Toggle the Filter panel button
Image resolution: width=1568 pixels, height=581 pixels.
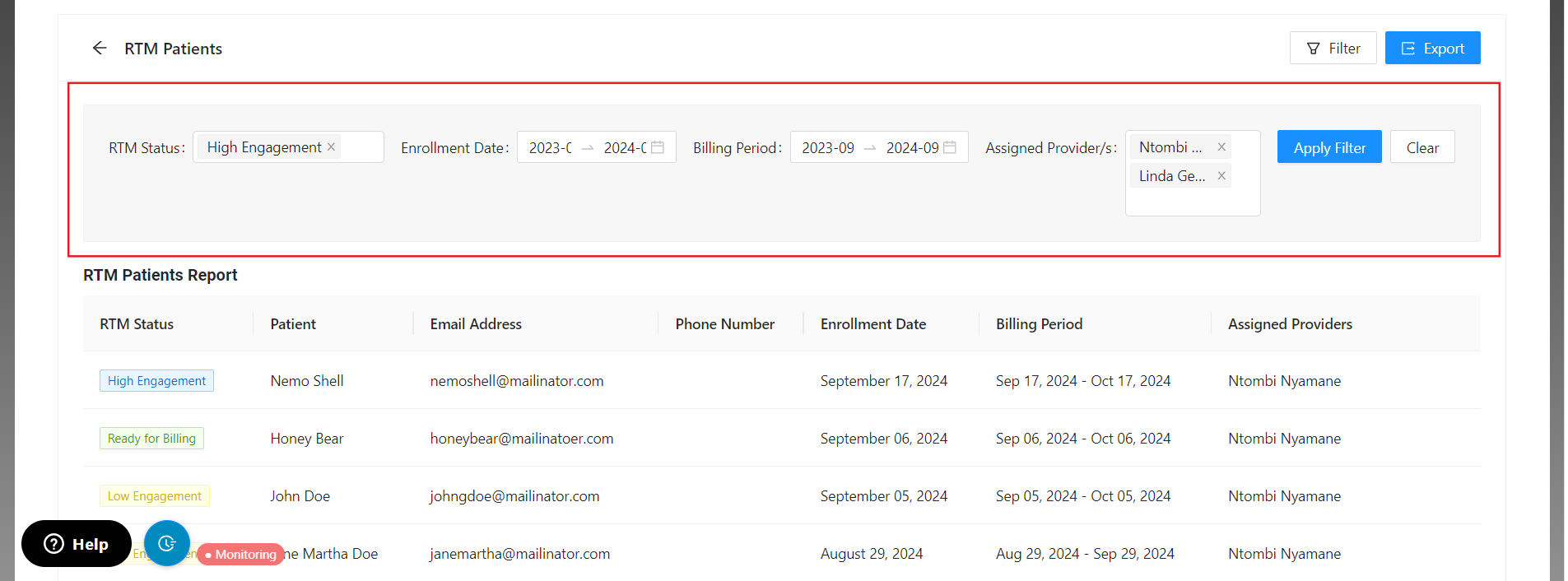tap(1333, 49)
